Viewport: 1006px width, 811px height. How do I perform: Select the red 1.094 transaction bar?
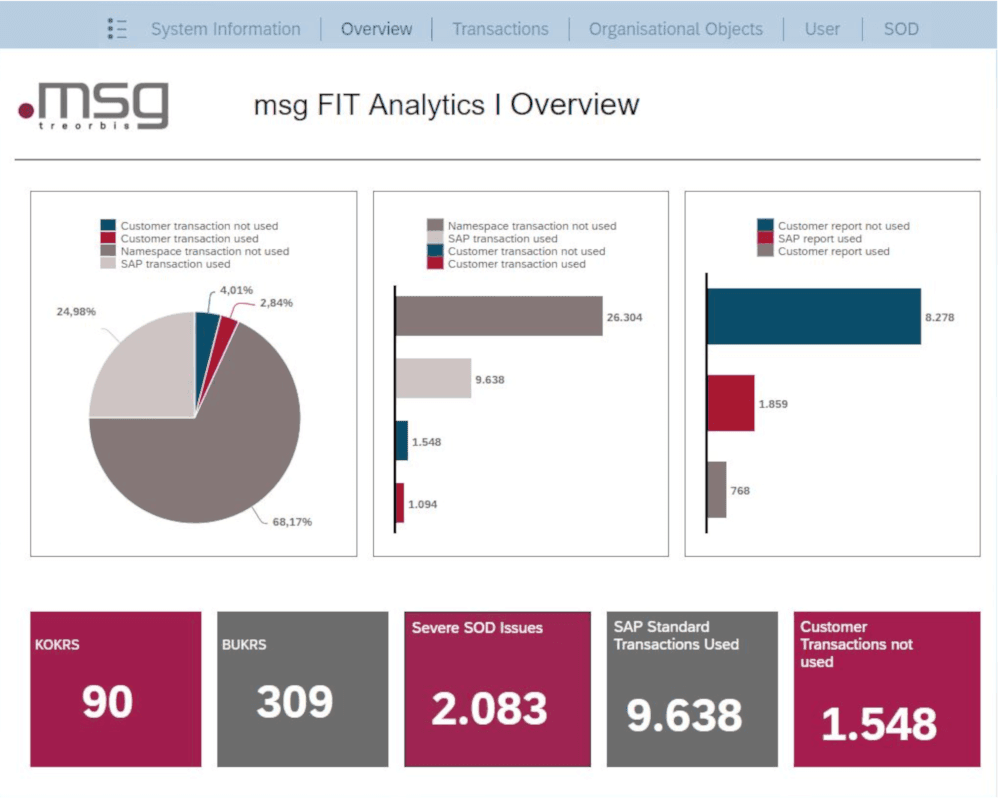coord(400,503)
